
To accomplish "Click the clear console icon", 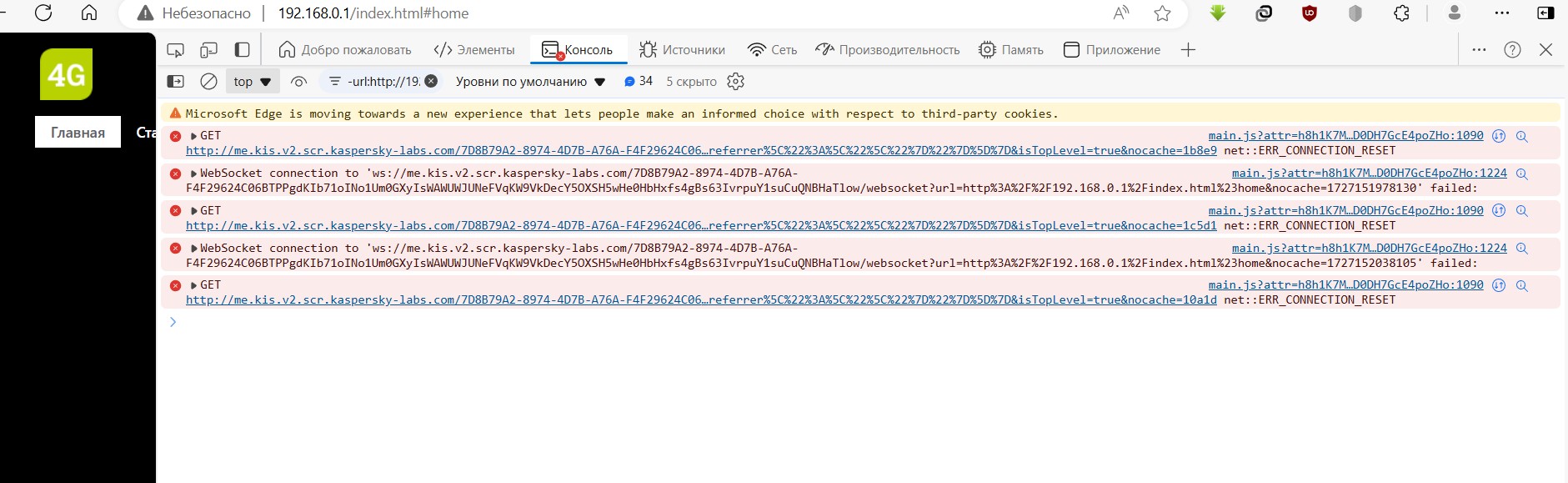I will pos(208,82).
